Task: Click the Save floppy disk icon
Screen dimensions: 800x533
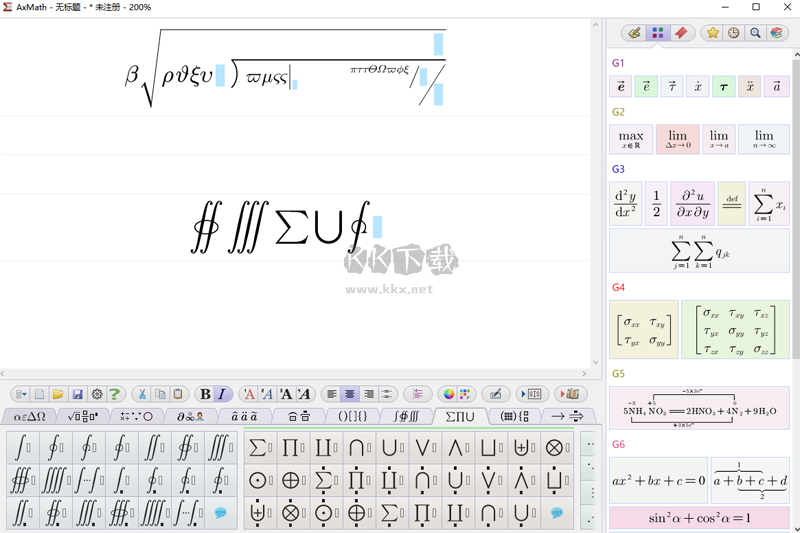Action: coord(77,394)
